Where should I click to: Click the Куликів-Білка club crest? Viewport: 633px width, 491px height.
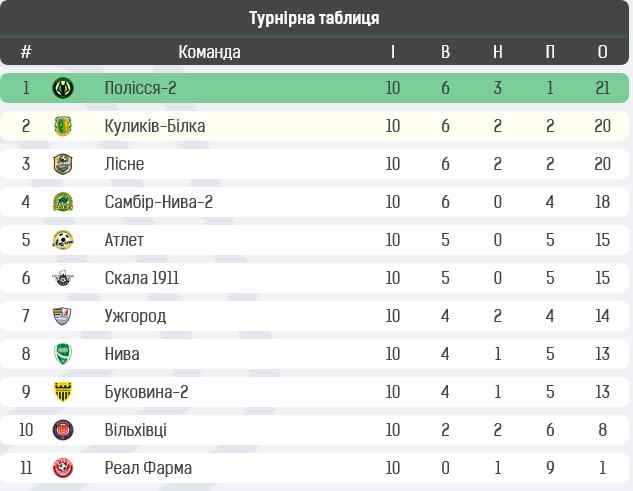[x=63, y=126]
